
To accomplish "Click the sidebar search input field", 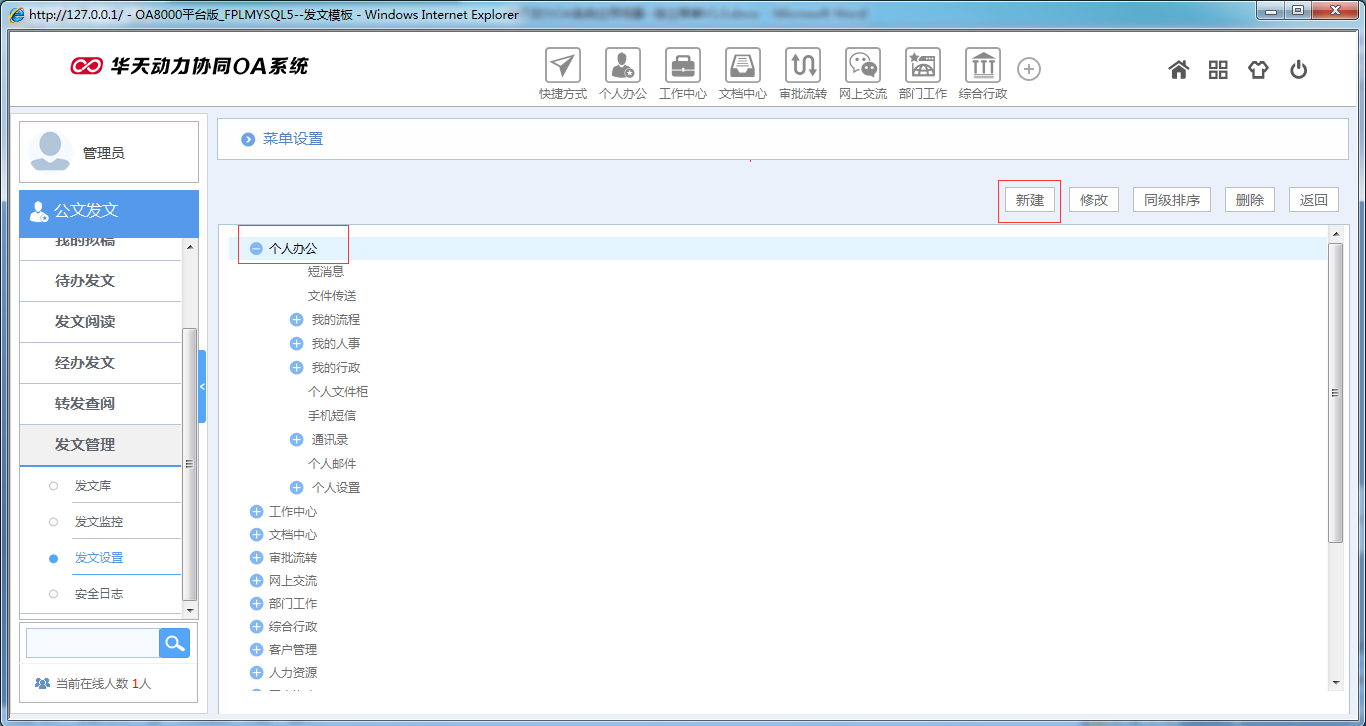I will 92,643.
